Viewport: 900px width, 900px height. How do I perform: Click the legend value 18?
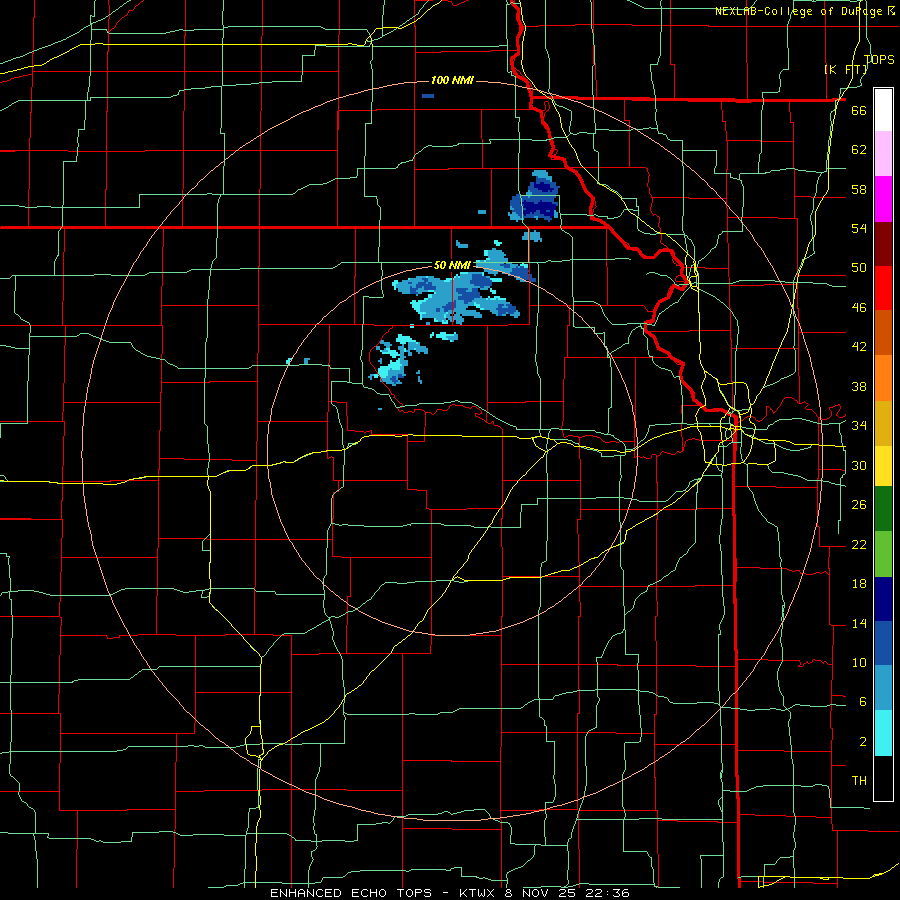pos(859,584)
